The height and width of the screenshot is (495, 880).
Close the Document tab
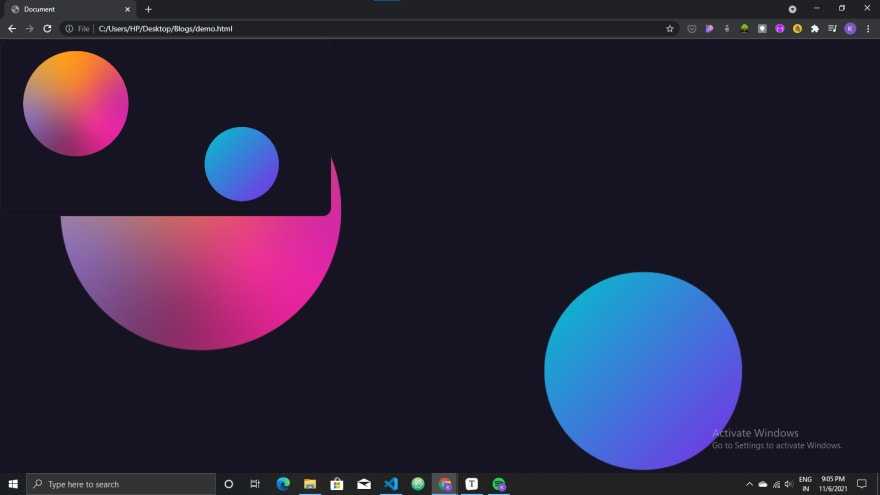pos(127,9)
